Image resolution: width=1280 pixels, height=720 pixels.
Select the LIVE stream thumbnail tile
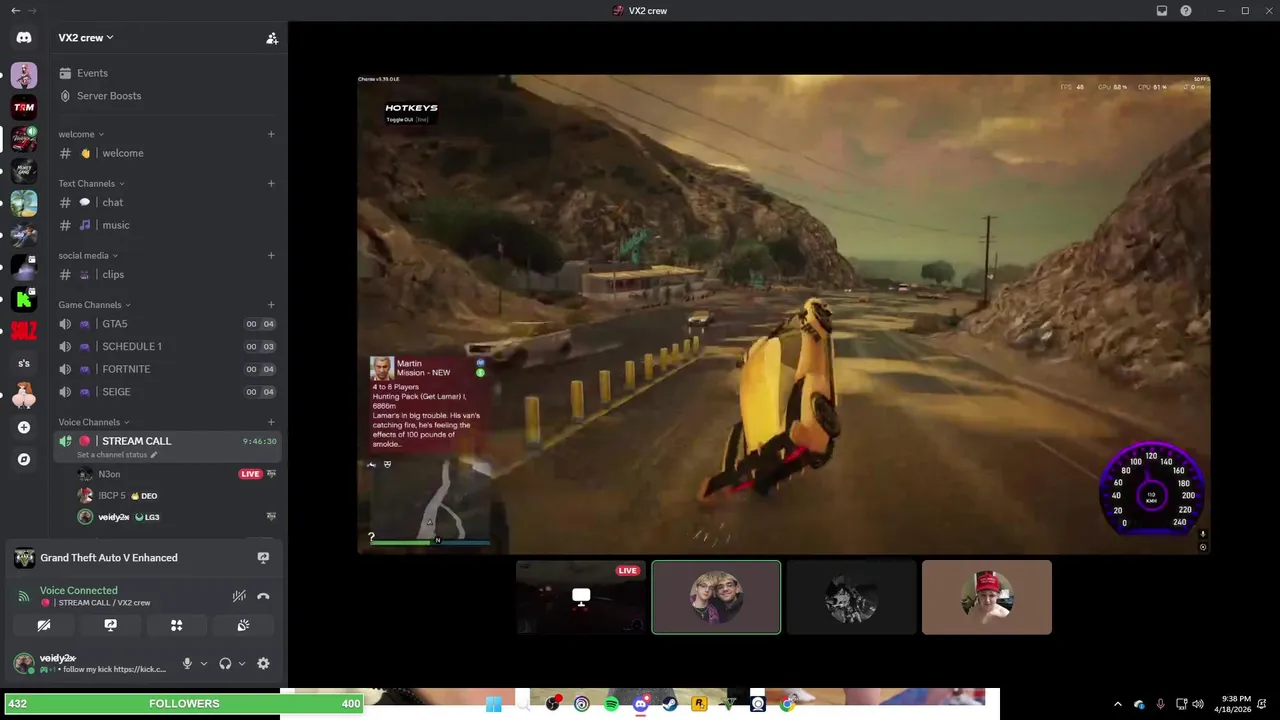tap(581, 597)
